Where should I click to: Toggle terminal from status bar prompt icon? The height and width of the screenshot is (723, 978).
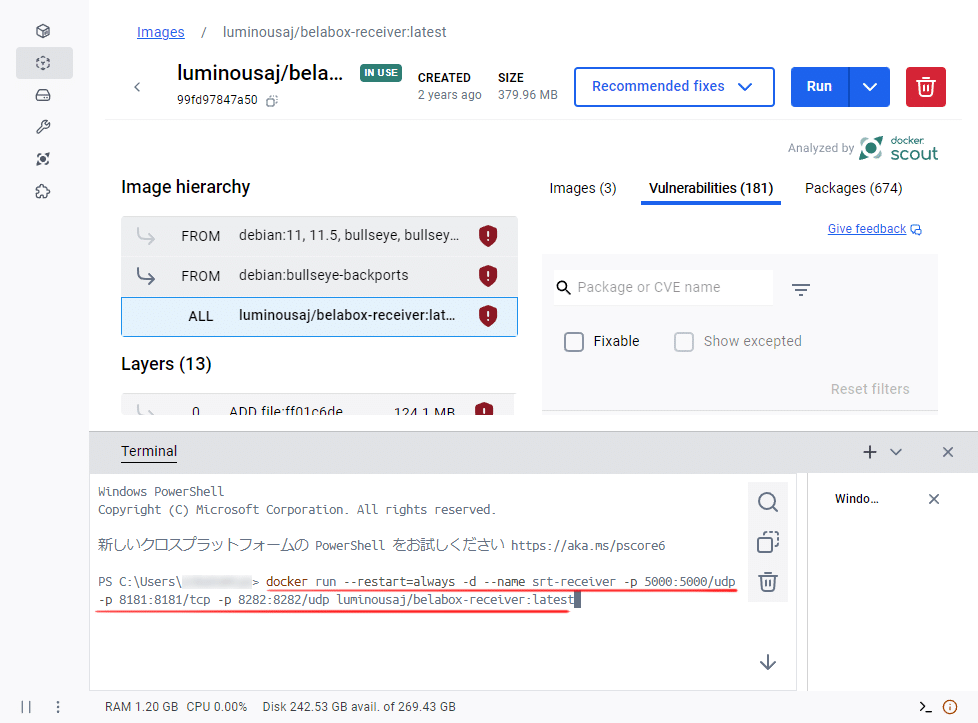pos(926,707)
